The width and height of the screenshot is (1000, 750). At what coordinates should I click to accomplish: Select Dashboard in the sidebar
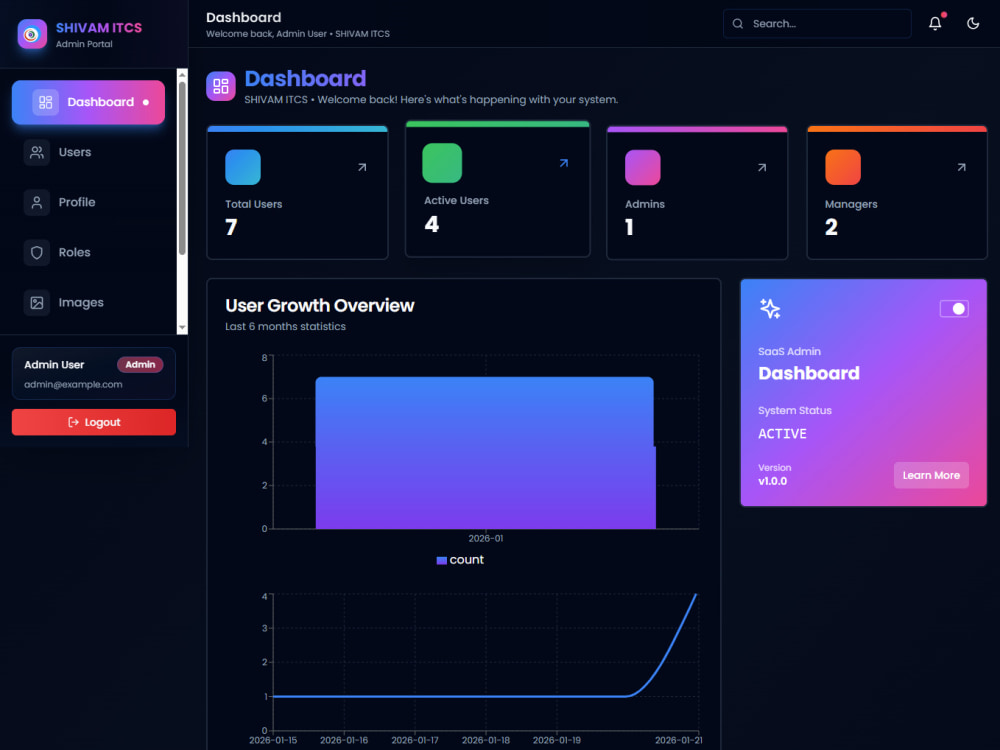coord(88,102)
